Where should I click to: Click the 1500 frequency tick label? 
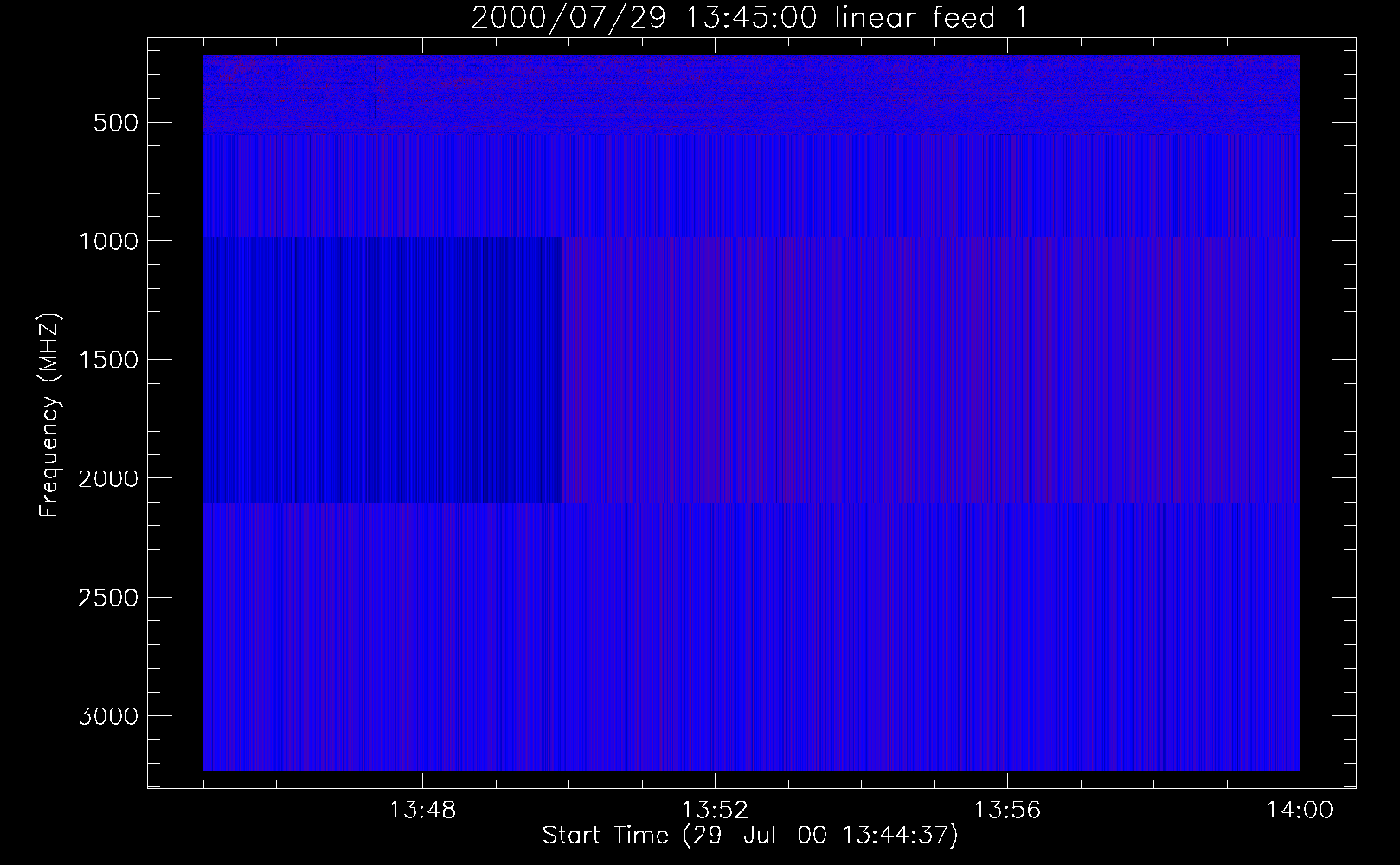point(108,360)
